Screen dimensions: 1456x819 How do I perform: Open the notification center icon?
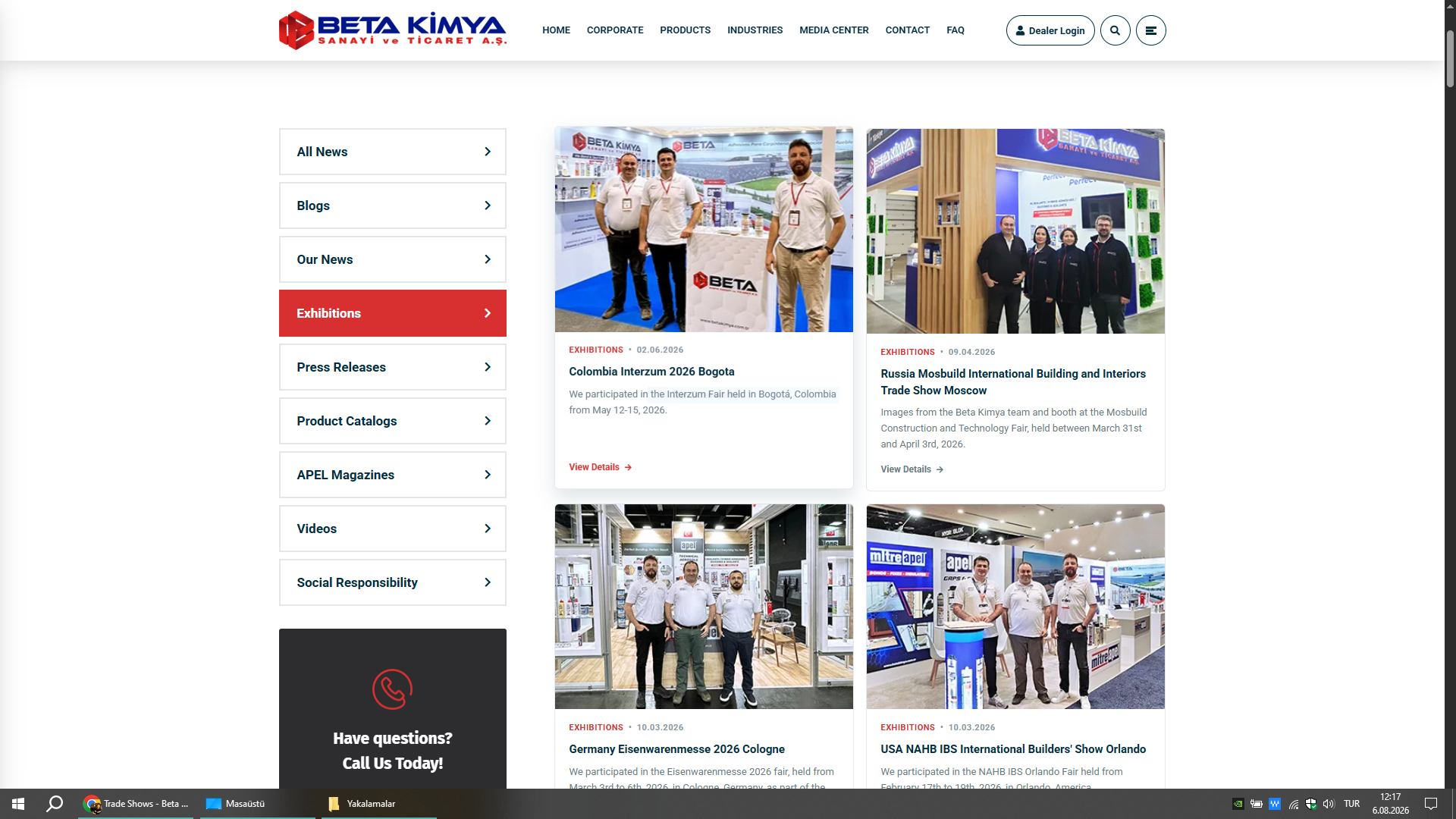(x=1431, y=804)
